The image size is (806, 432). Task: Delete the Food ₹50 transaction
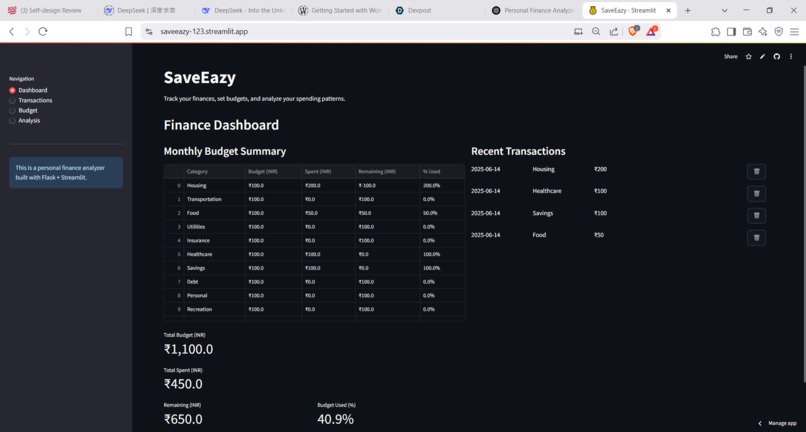pos(756,238)
